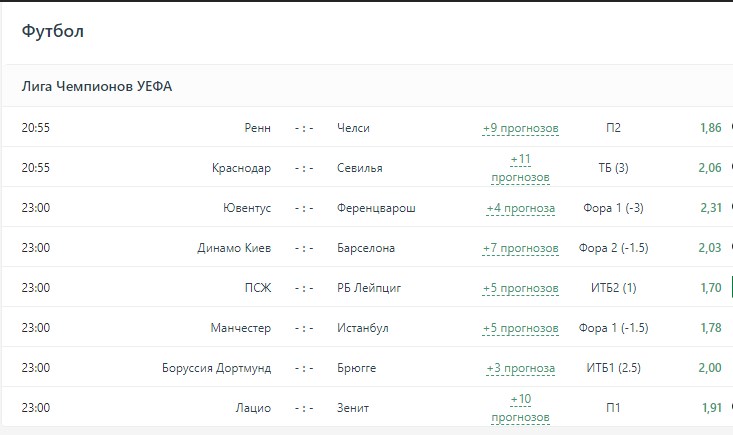Expand +7 прогнозов for Динамо Киев–Барселона
733x435 pixels.
[x=520, y=248]
